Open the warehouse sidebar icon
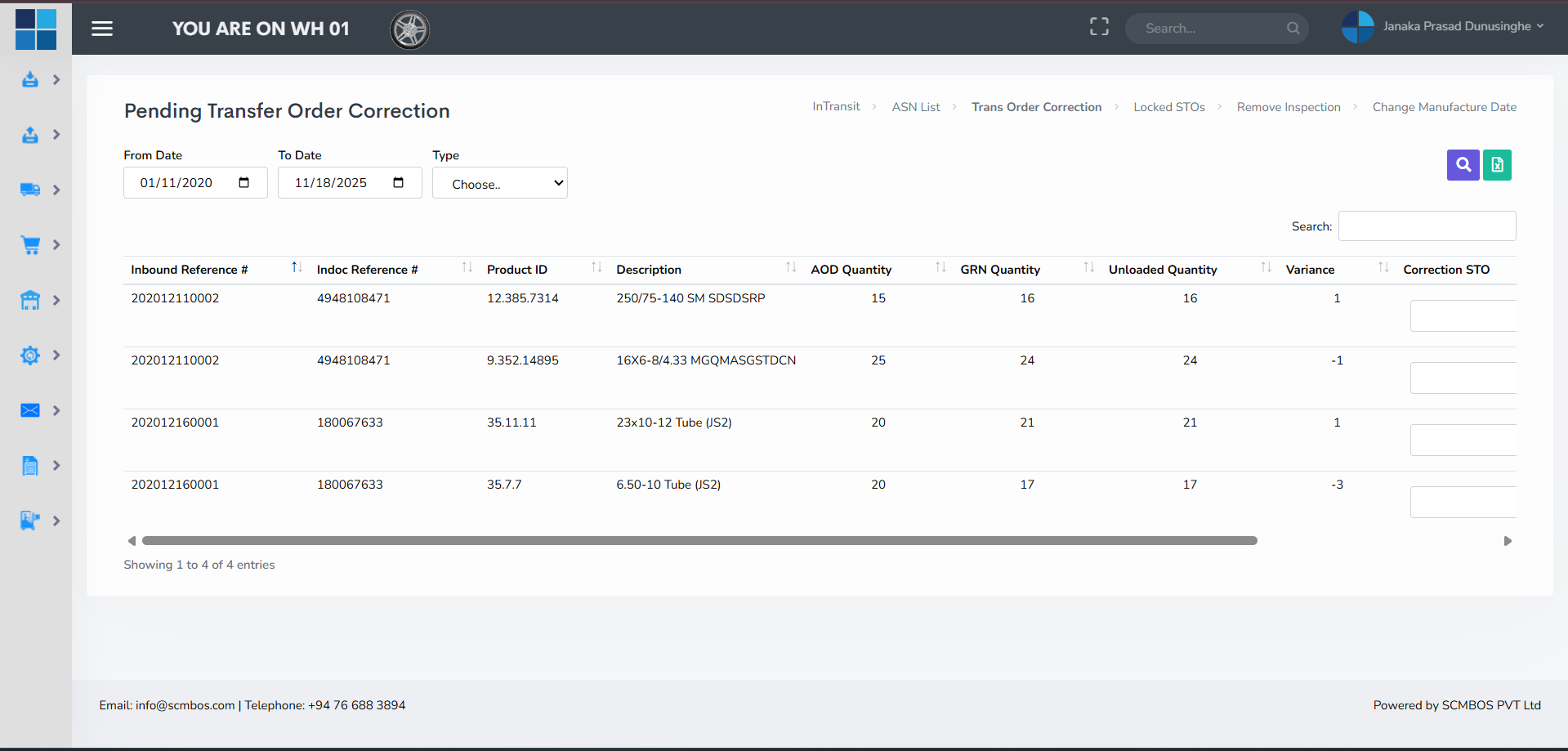Screen dimensions: 1568x751 click(x=30, y=300)
